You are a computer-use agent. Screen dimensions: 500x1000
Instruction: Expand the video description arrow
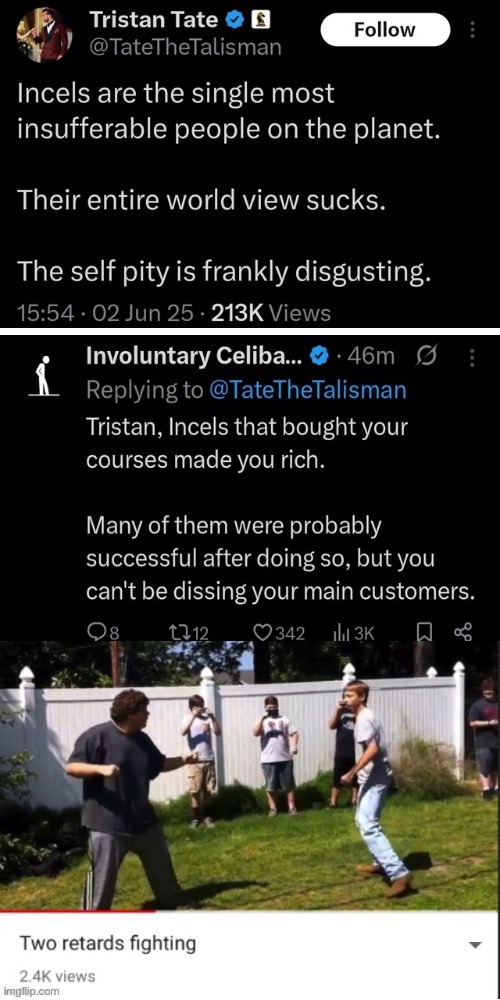(474, 945)
